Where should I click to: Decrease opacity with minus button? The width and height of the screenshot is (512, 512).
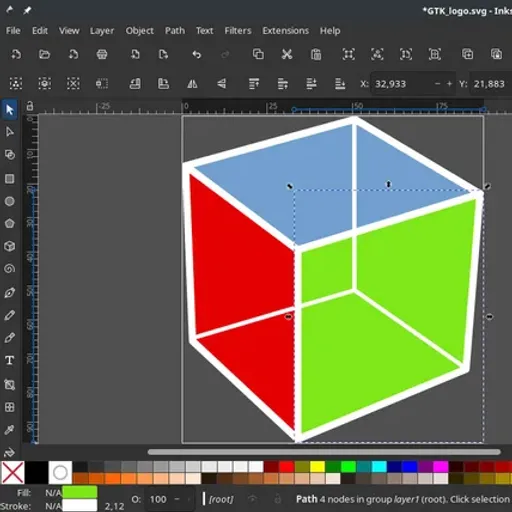177,499
